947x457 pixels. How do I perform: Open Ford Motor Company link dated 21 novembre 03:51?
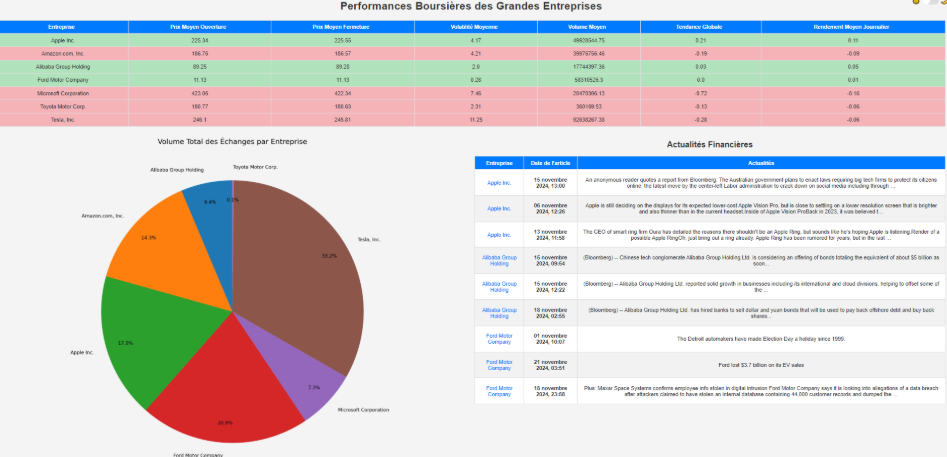click(x=499, y=365)
